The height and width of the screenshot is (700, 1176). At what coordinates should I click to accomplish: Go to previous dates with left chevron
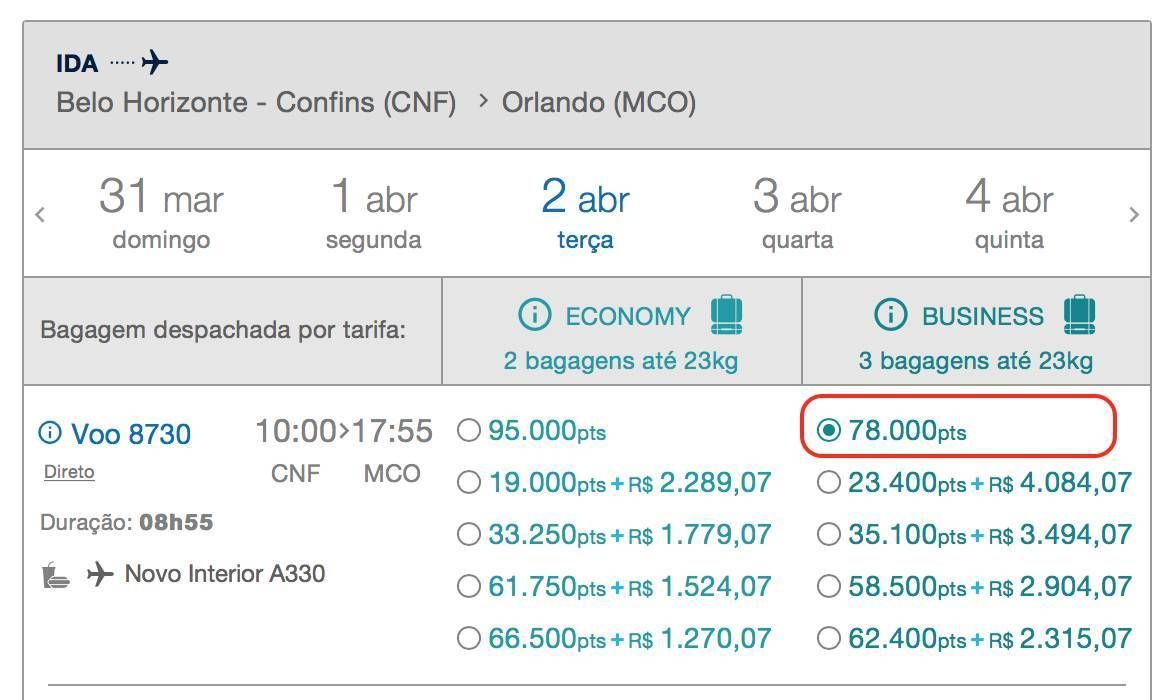pos(40,214)
